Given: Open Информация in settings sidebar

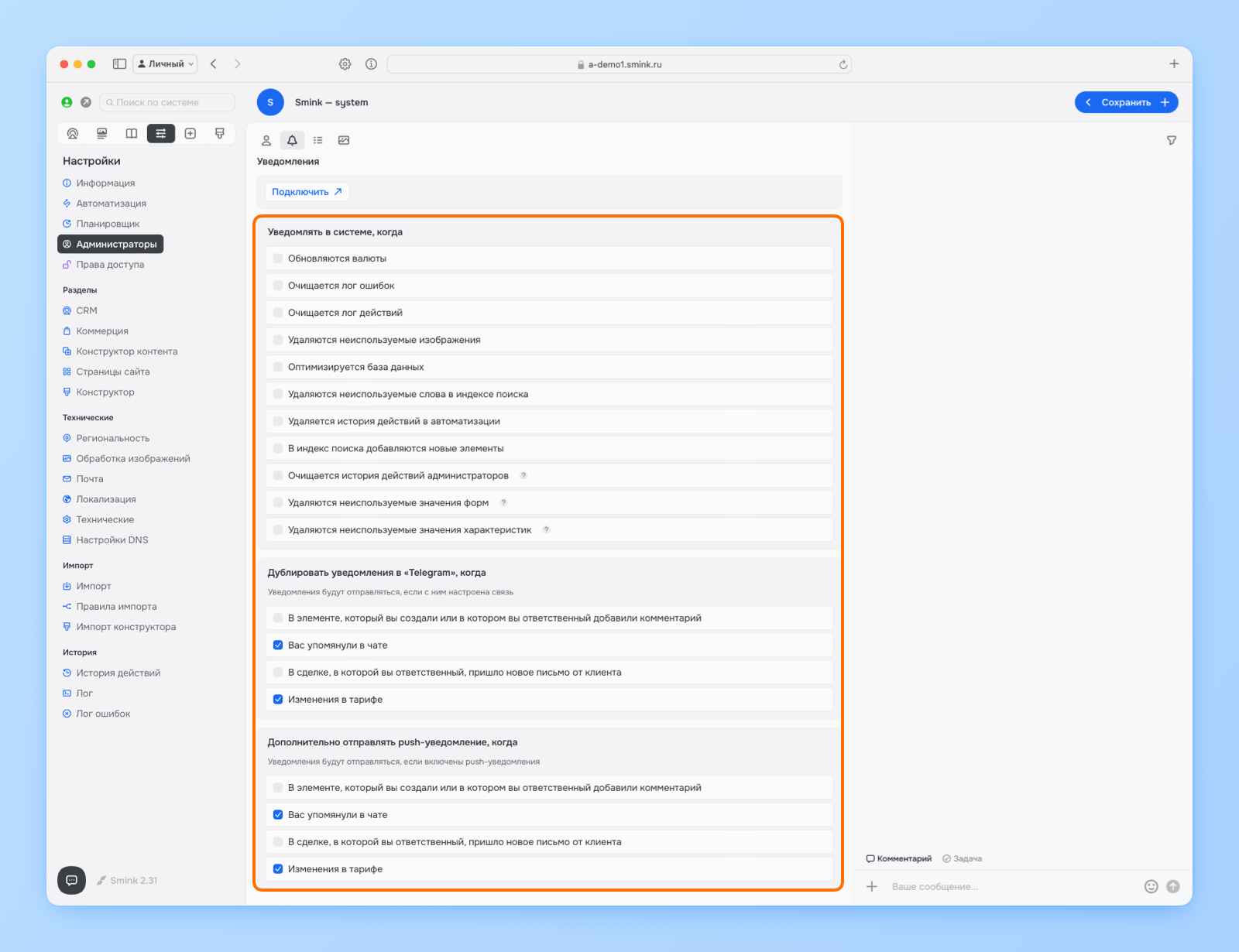Looking at the screenshot, I should pyautogui.click(x=105, y=183).
